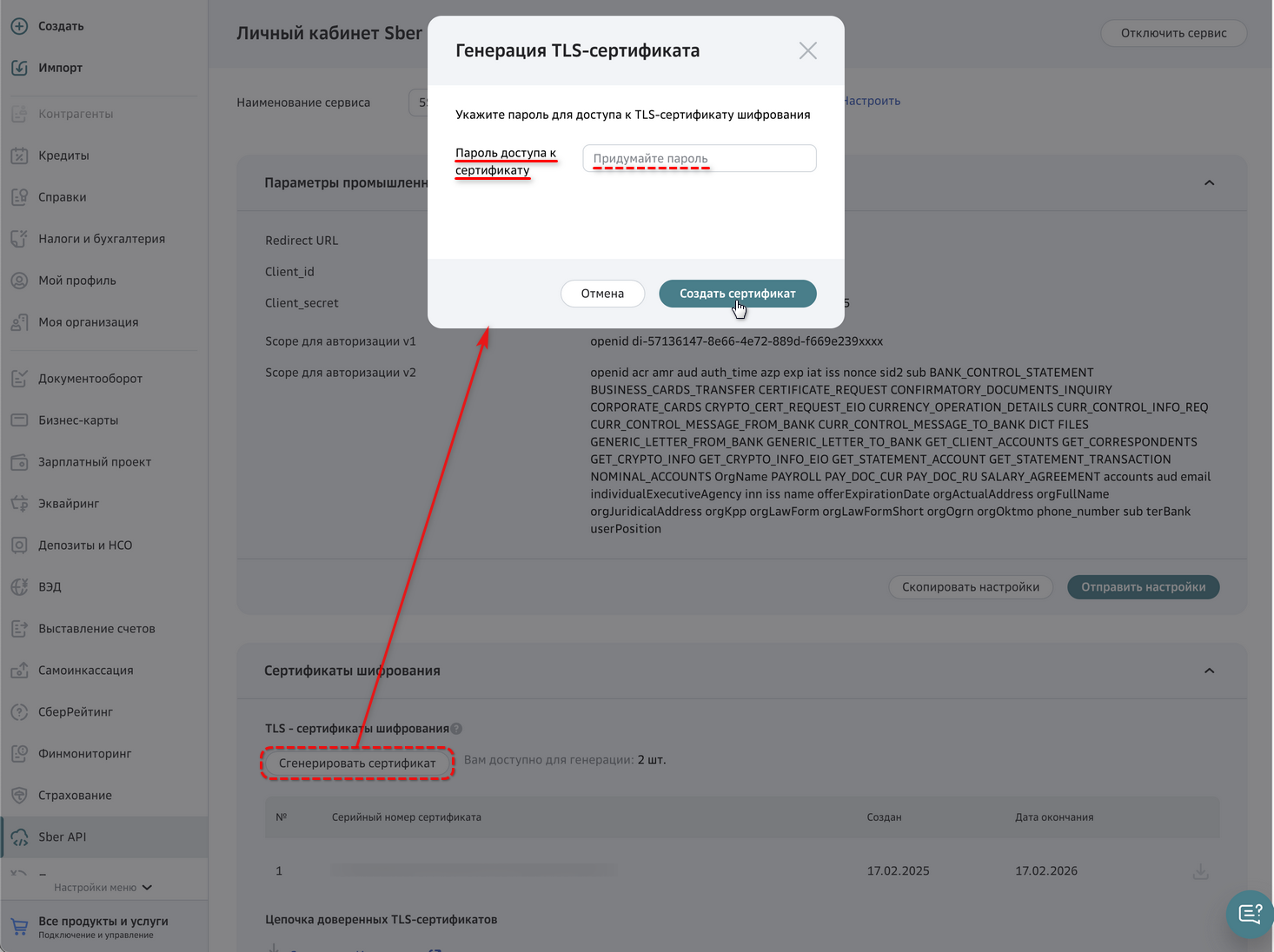Download certificate number 1 via download icon
The height and width of the screenshot is (952, 1274).
click(x=1200, y=871)
